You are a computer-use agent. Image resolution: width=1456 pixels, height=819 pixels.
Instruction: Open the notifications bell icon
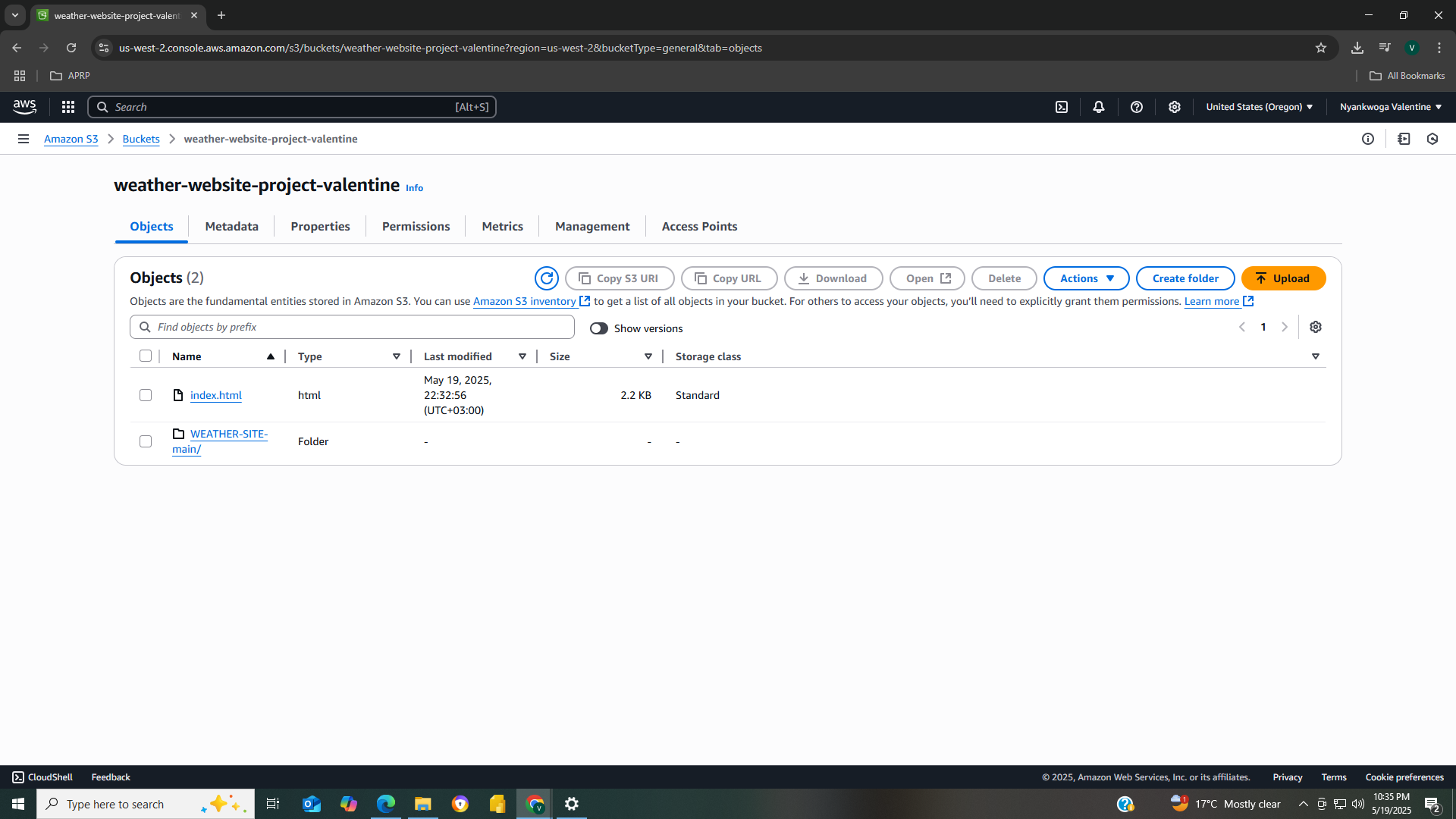pyautogui.click(x=1099, y=107)
